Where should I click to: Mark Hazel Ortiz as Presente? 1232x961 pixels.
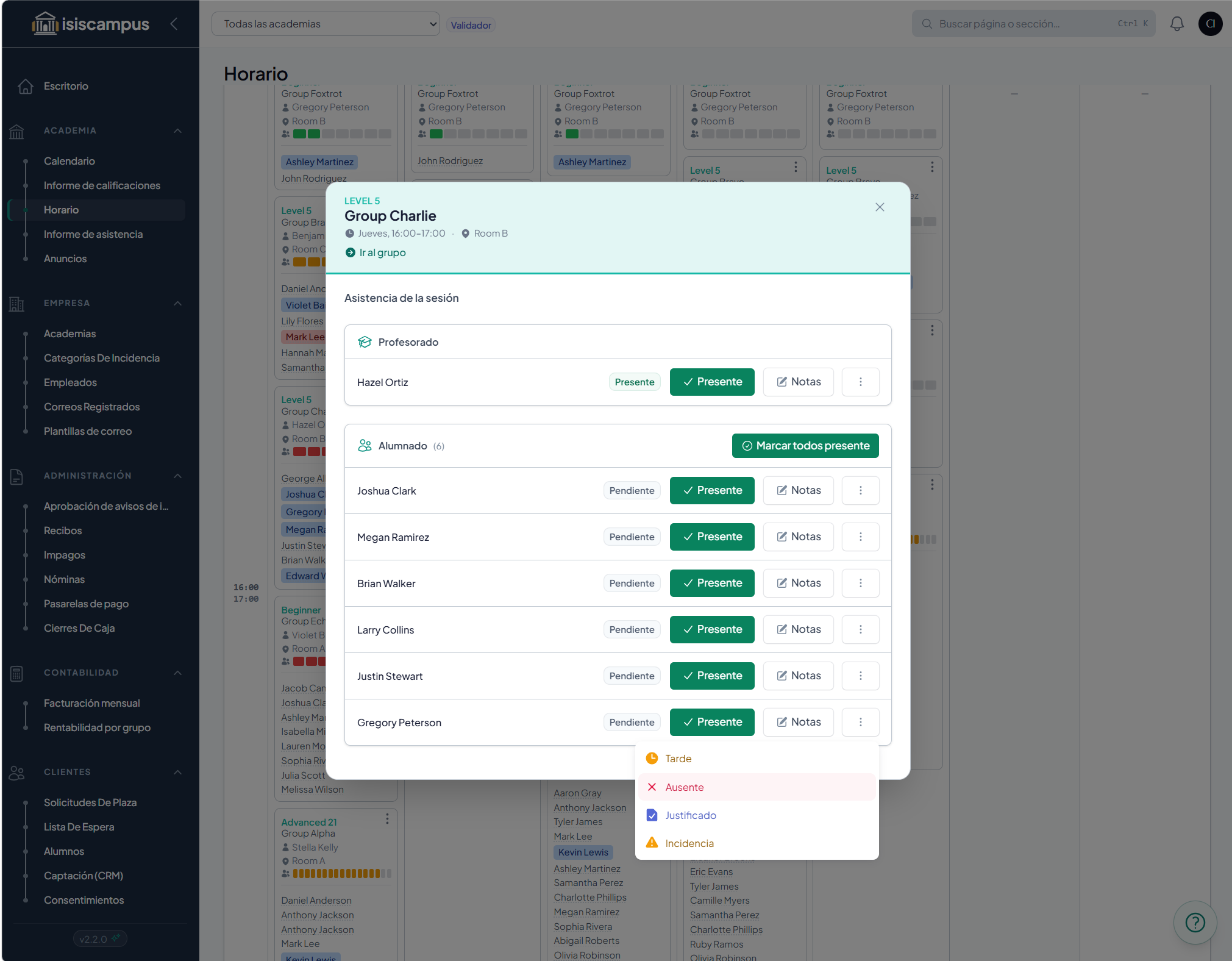pyautogui.click(x=712, y=382)
